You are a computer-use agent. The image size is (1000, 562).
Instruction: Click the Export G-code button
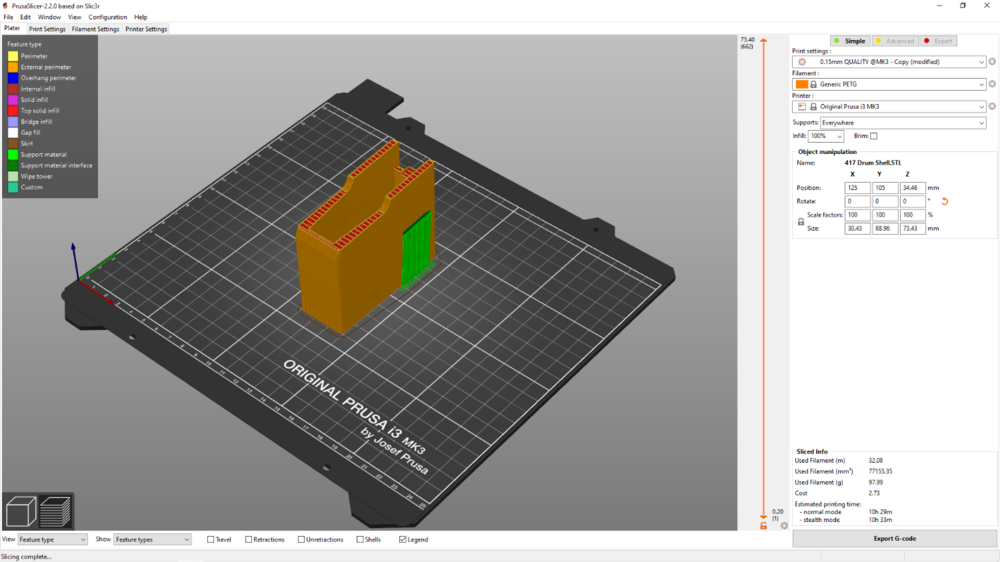pos(894,538)
